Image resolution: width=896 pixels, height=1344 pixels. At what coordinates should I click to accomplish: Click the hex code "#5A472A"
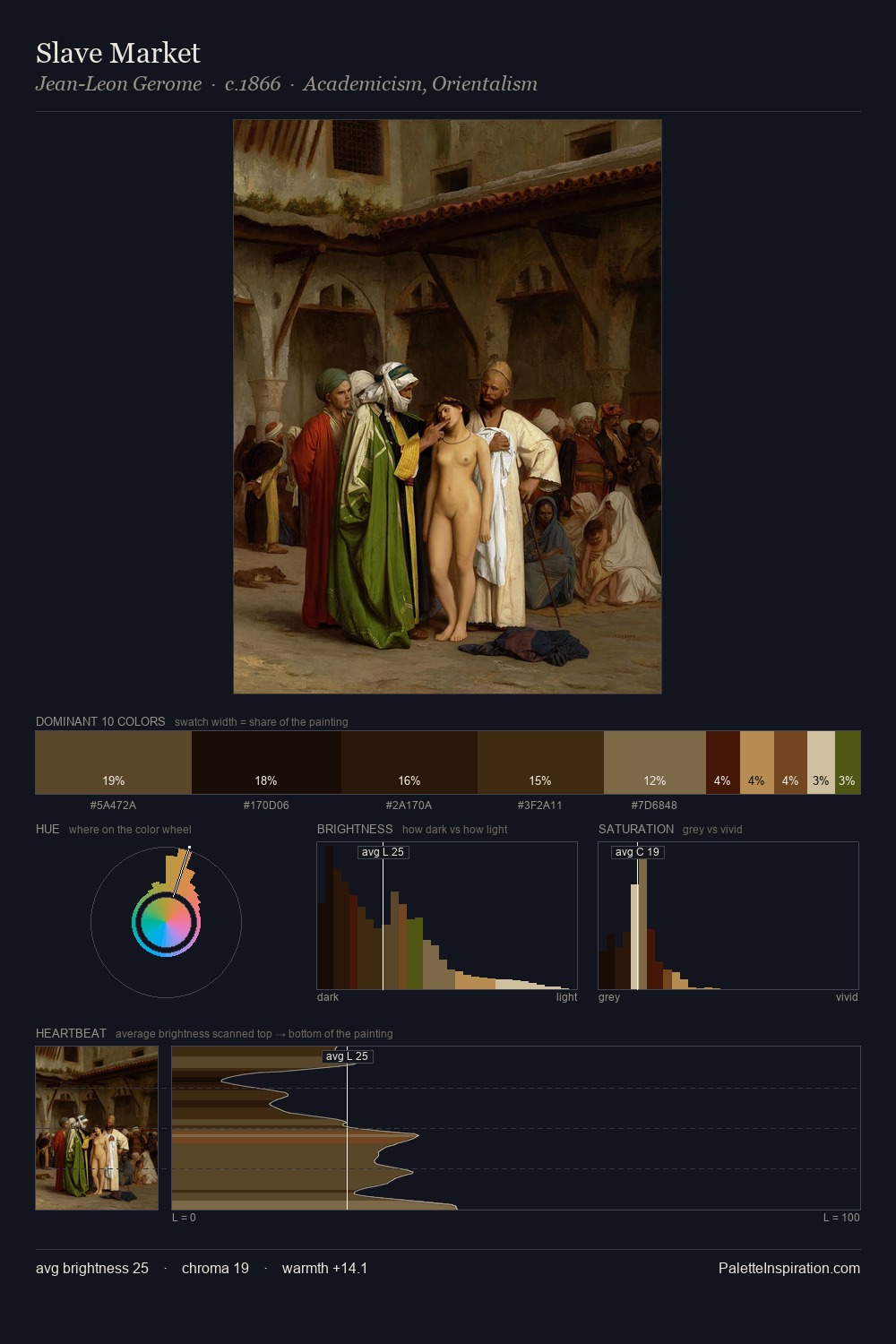[x=113, y=805]
